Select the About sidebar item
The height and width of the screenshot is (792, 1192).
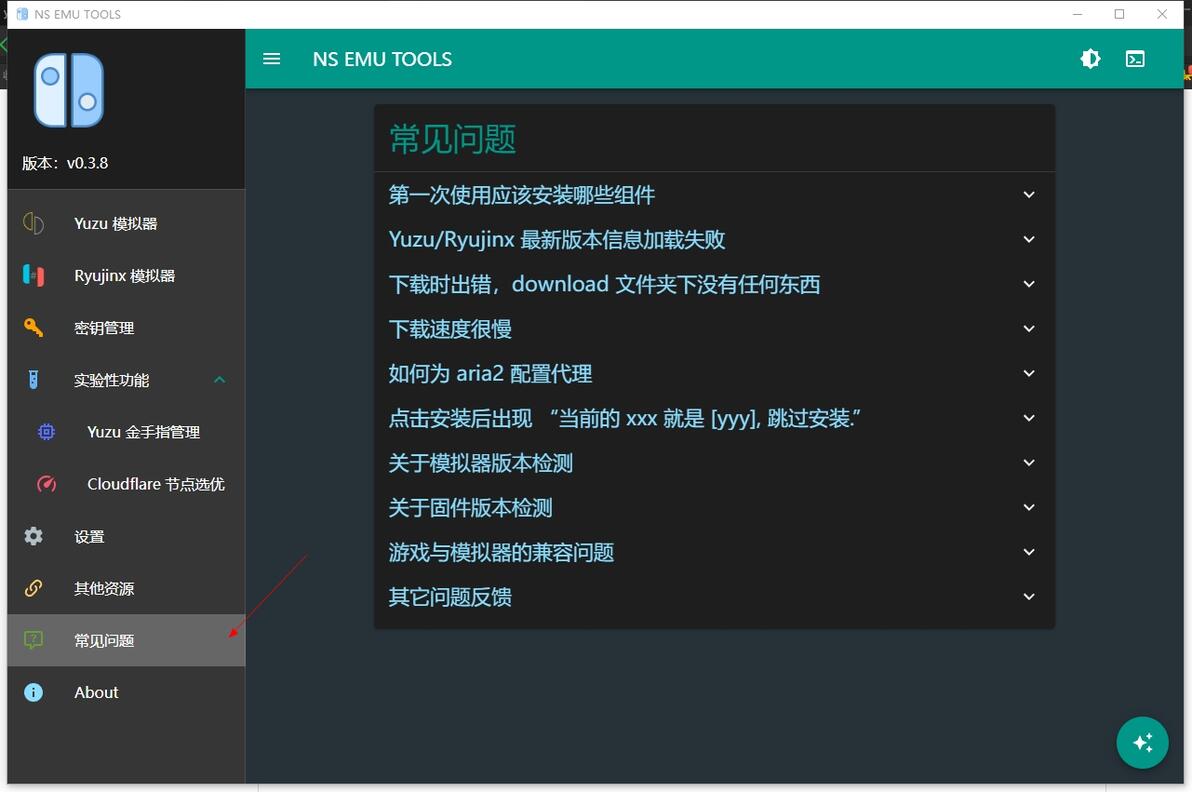tap(126, 692)
